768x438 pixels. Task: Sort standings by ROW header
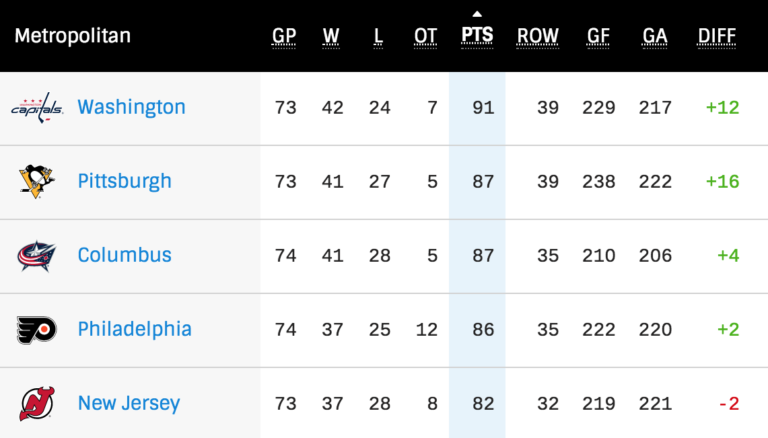point(537,36)
